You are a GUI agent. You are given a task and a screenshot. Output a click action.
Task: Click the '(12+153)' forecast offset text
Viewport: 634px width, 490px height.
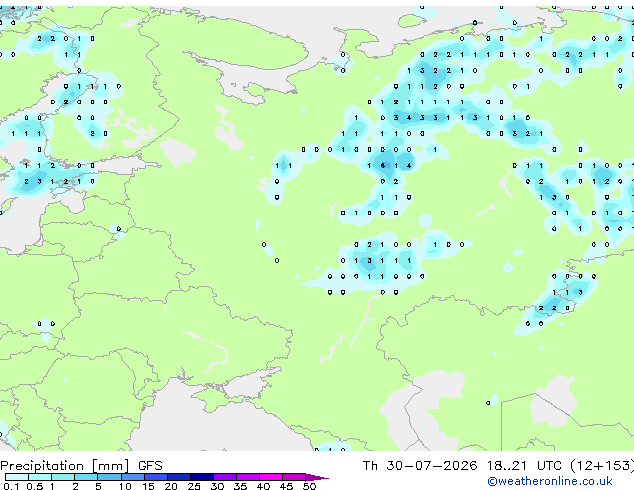[602, 466]
